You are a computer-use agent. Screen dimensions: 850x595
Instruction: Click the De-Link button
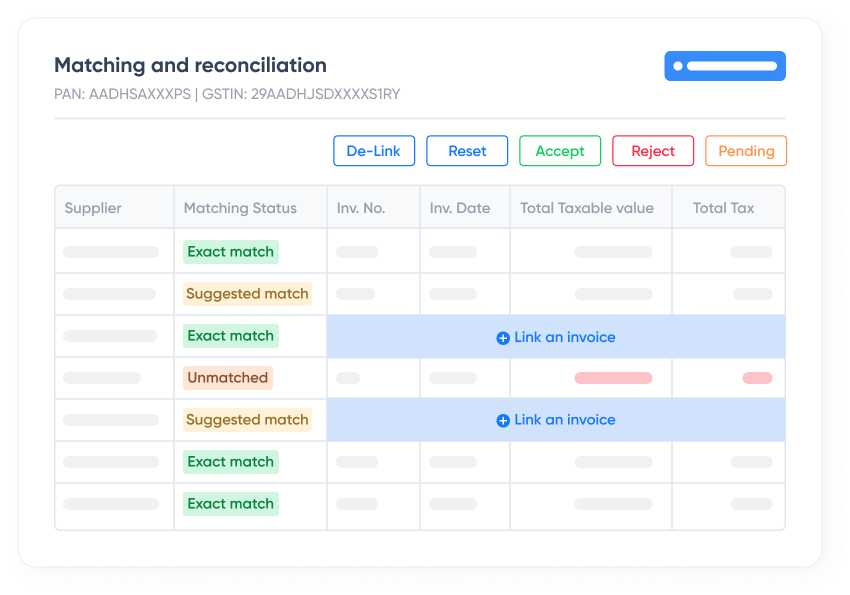click(373, 150)
